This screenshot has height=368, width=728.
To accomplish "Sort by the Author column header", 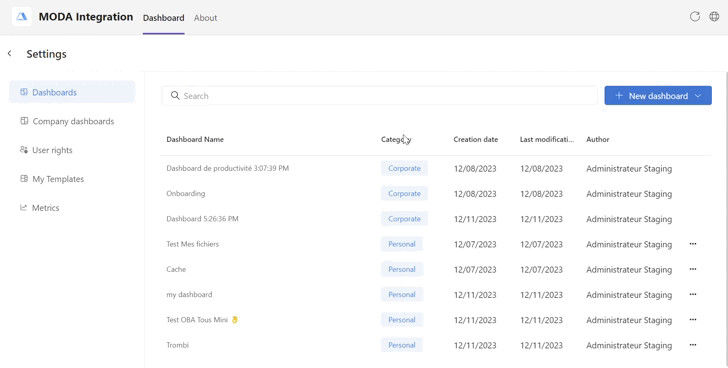I will pyautogui.click(x=598, y=139).
